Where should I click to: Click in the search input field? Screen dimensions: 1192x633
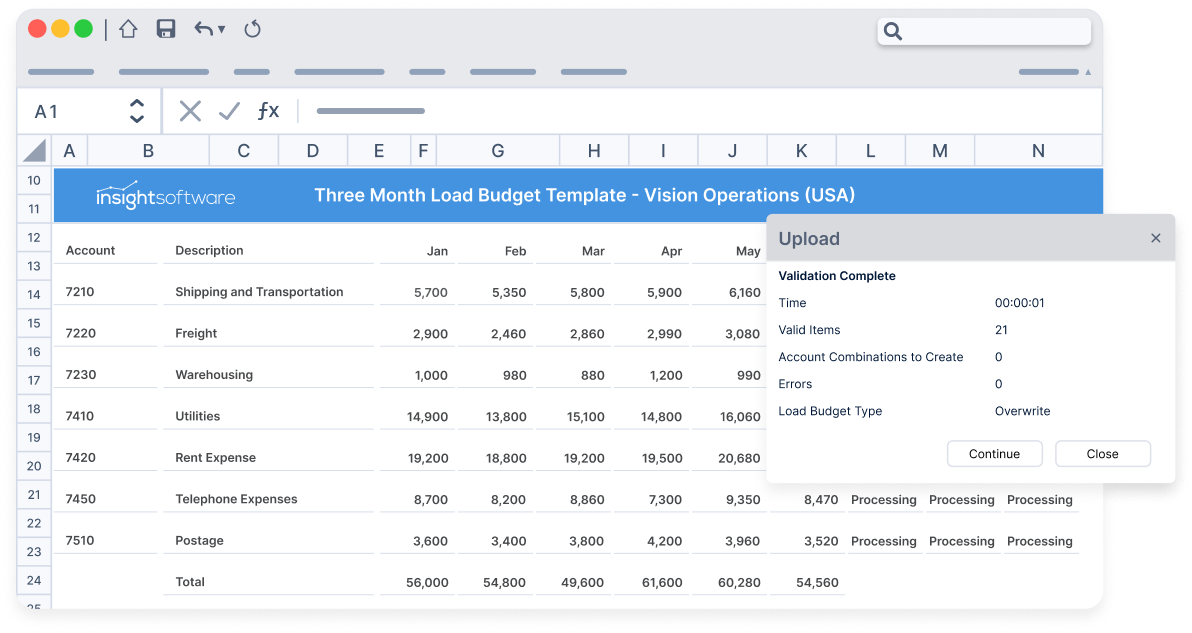click(x=996, y=31)
